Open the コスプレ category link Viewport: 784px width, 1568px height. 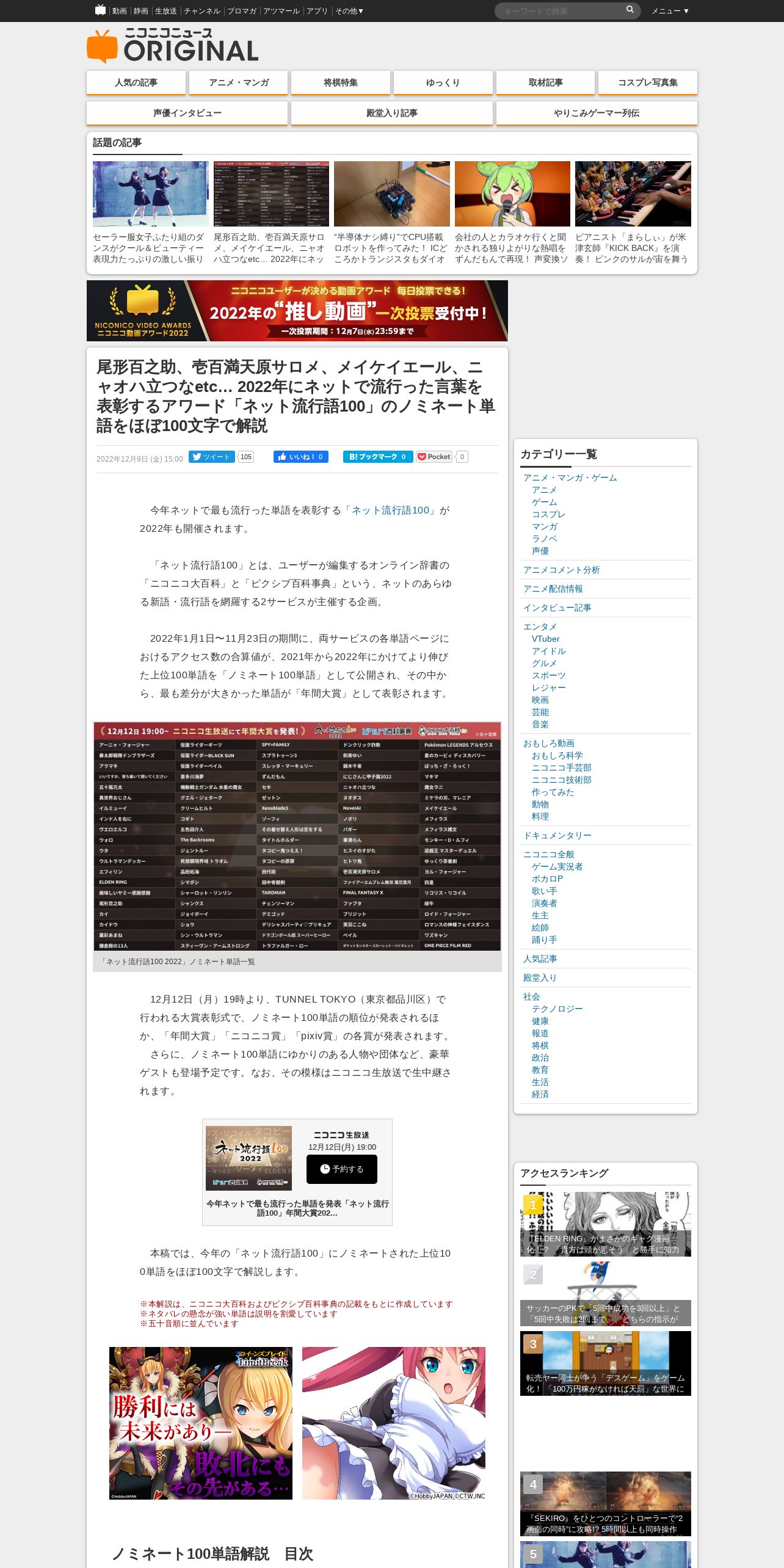(549, 514)
